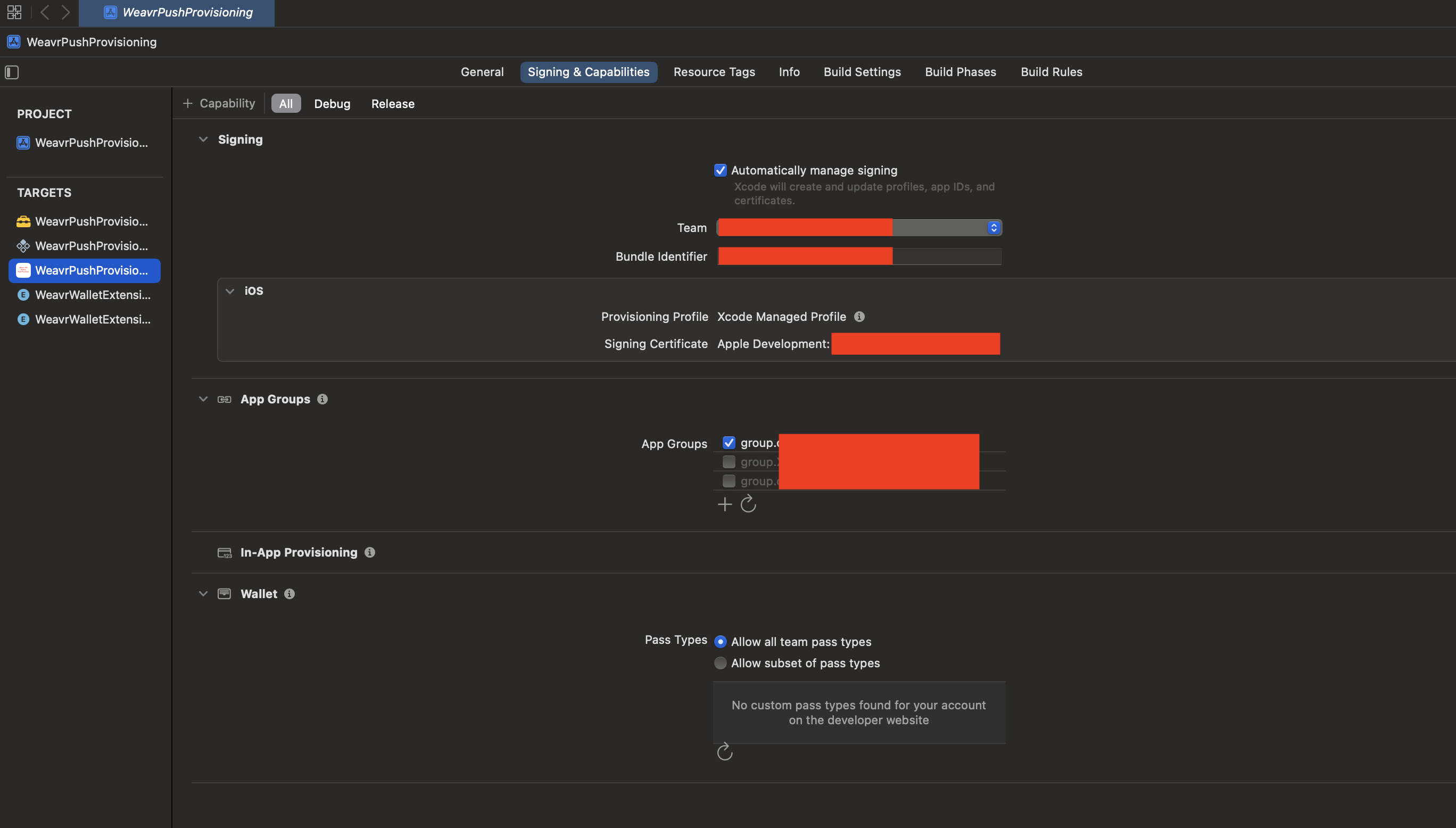
Task: Toggle Automatically manage signing checkbox
Action: [720, 170]
